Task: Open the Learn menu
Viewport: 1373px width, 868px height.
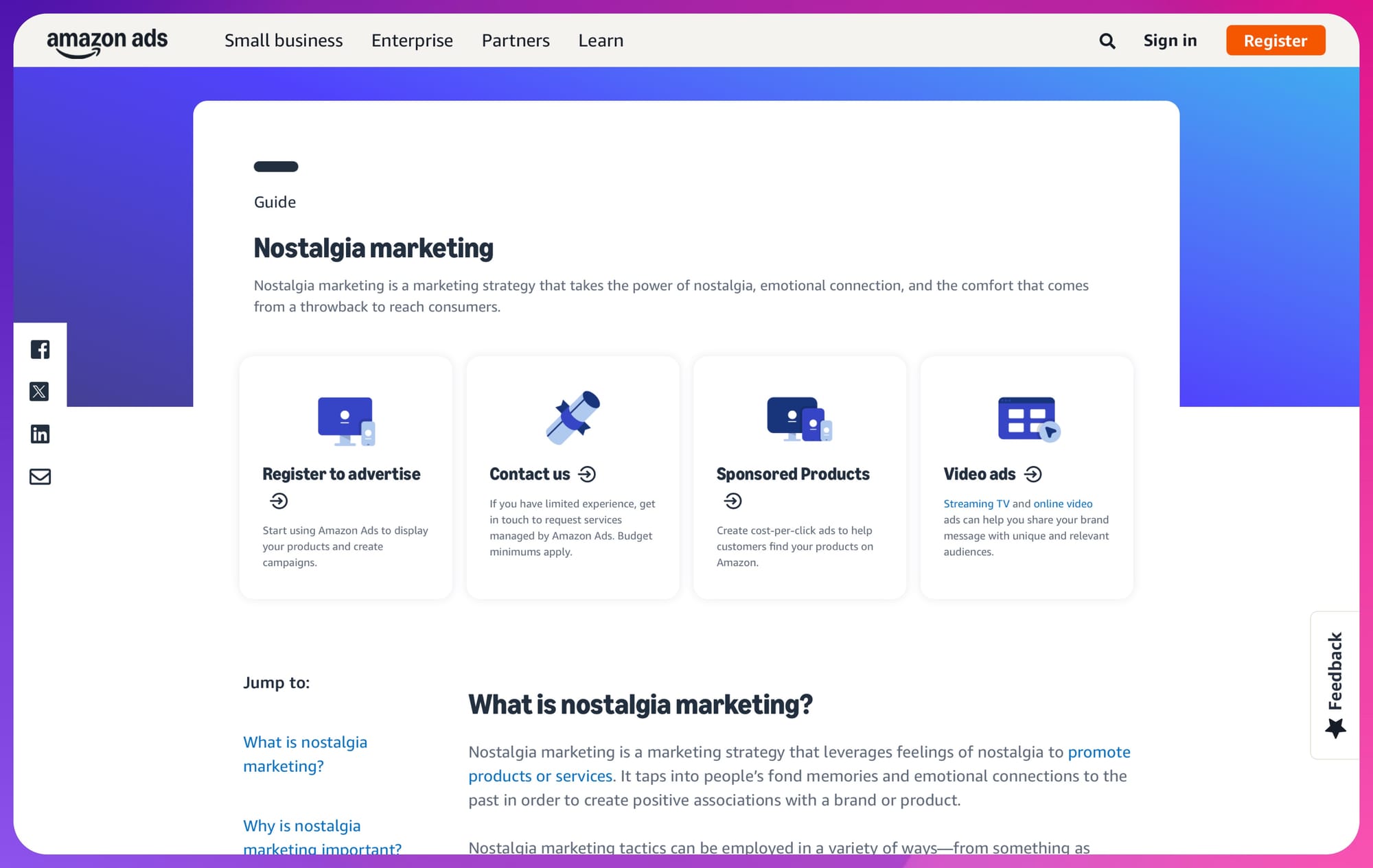Action: [601, 40]
